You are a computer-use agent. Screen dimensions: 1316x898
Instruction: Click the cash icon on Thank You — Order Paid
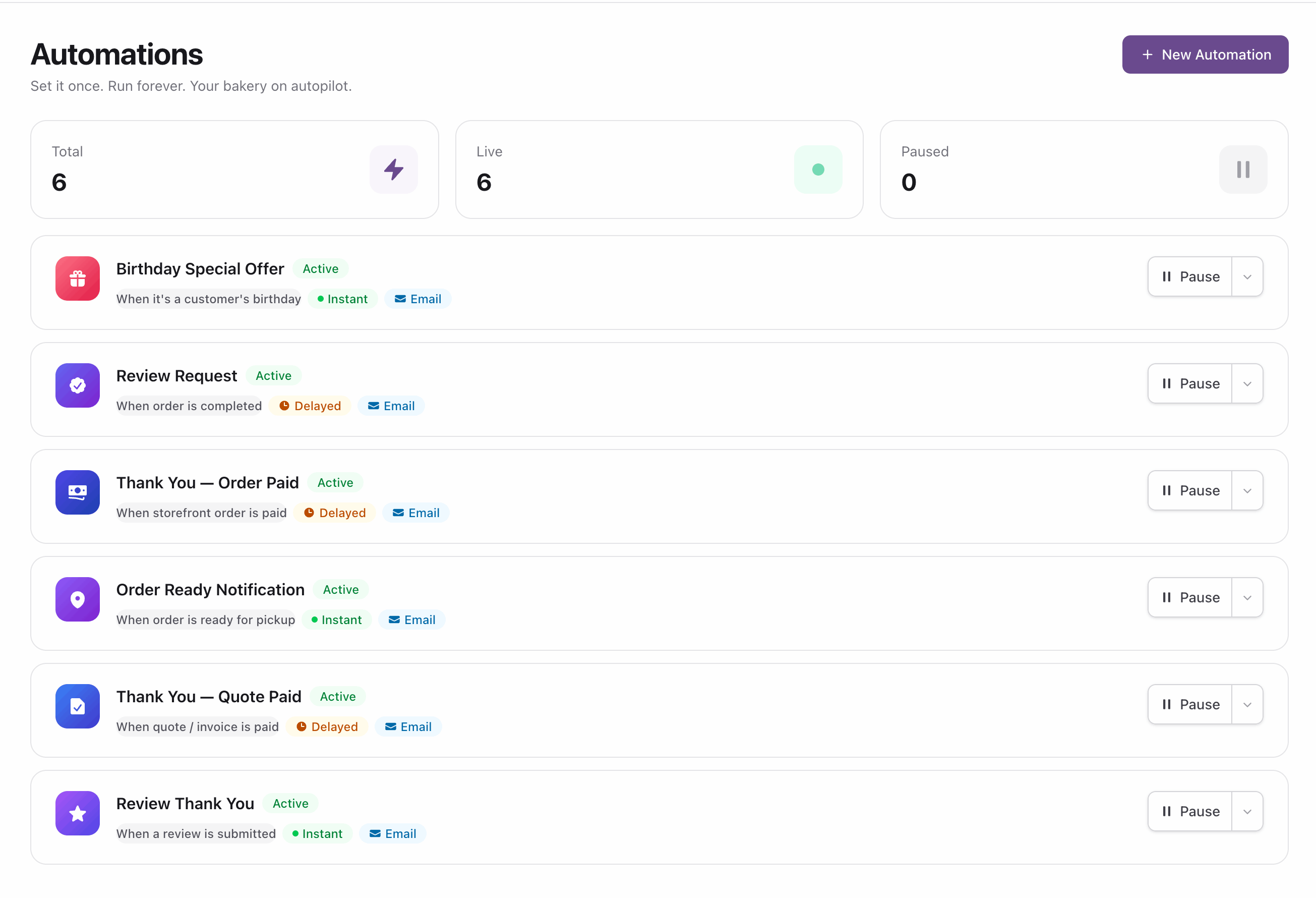tap(77, 492)
